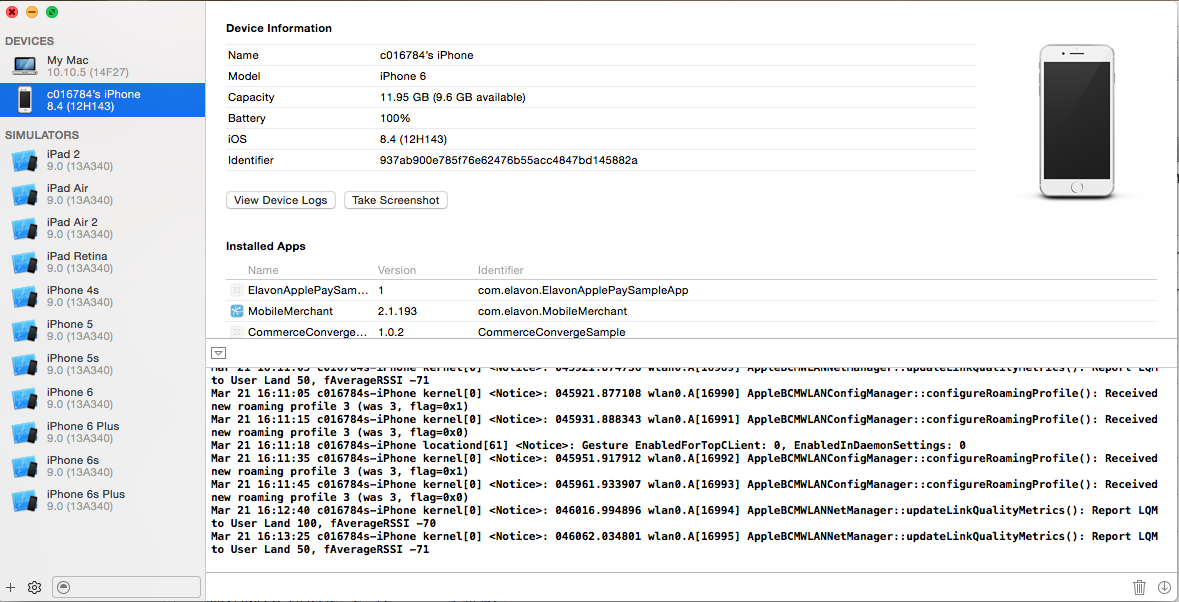Select the 'iPhone 6 Plus' simulator label
Screen dimensions: 1179x602
83,426
